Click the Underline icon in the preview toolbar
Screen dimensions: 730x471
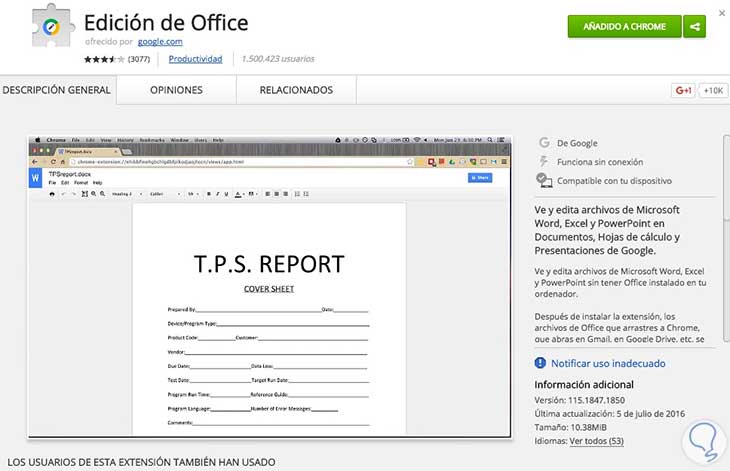[x=226, y=194]
